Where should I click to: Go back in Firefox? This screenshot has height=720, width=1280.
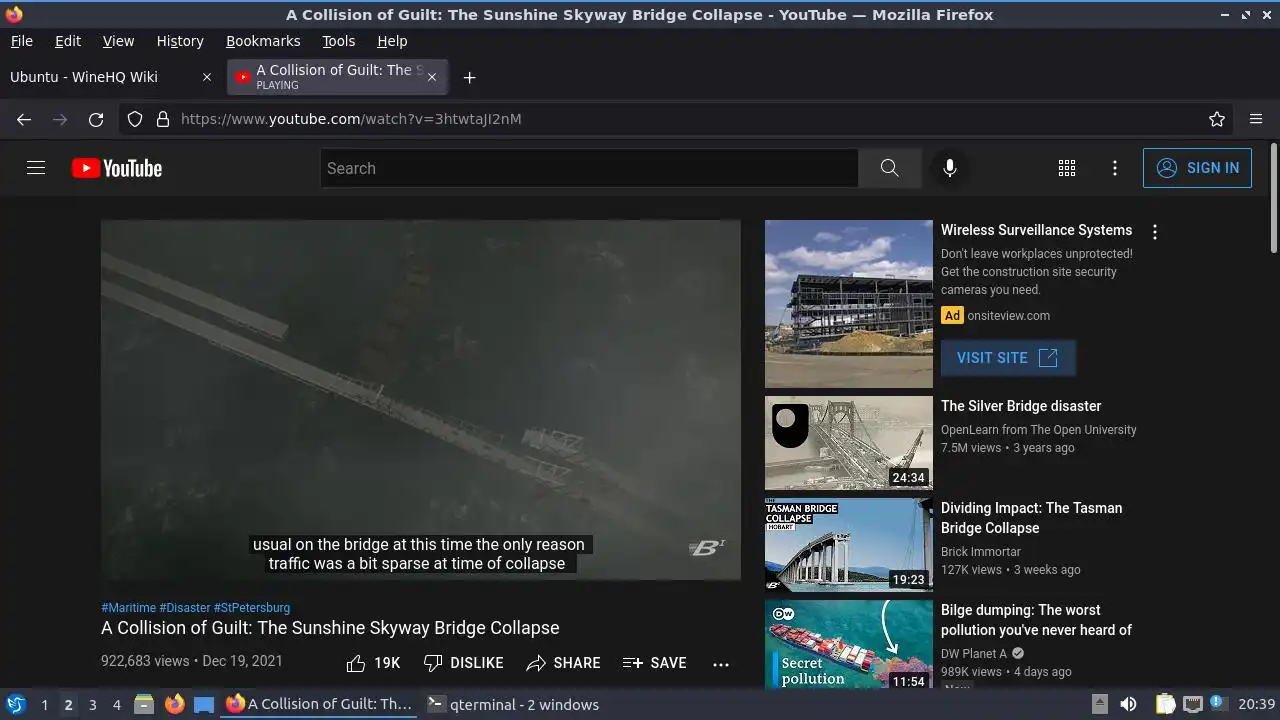click(x=24, y=119)
